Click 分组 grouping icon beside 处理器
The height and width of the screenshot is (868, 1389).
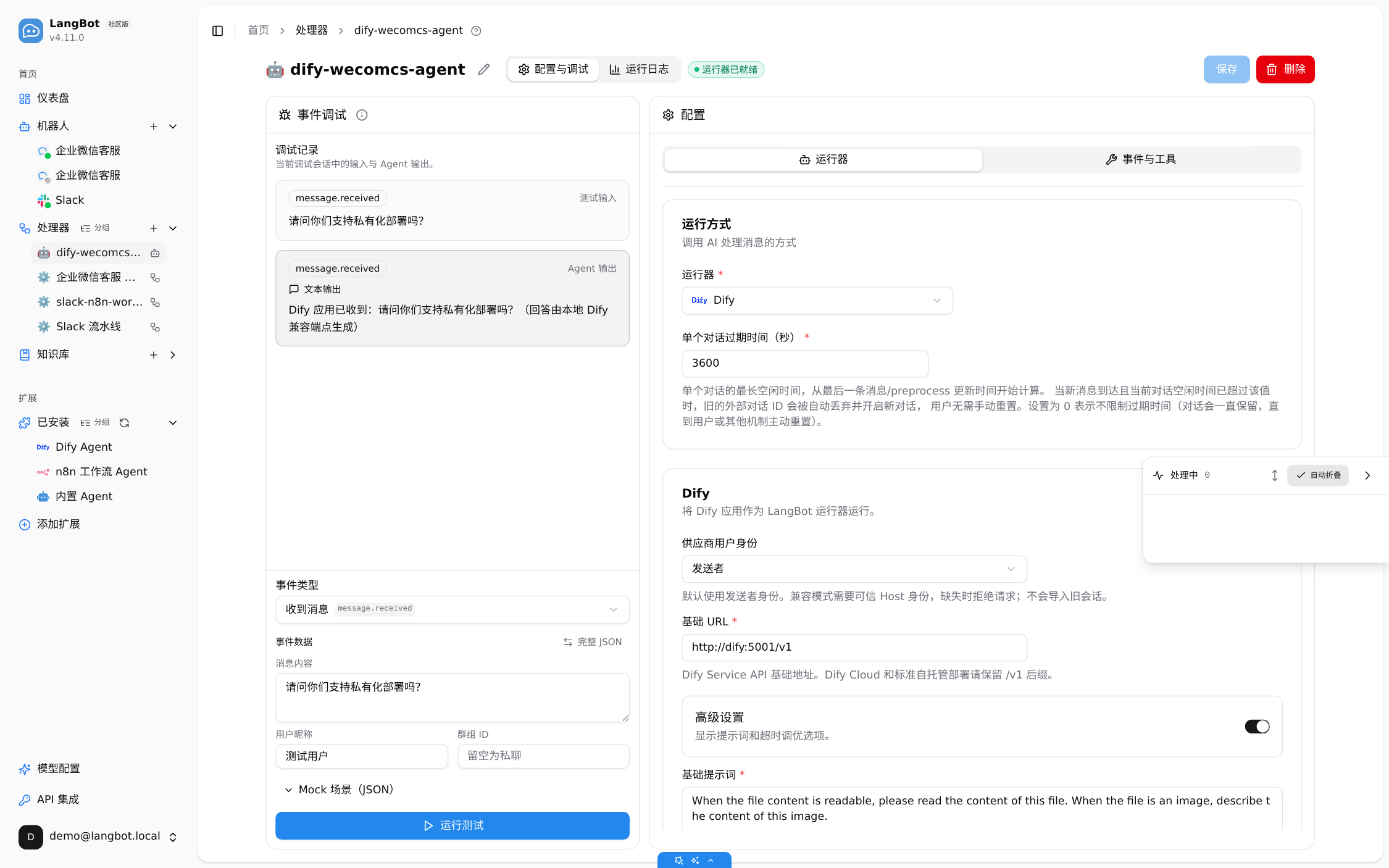coord(95,228)
